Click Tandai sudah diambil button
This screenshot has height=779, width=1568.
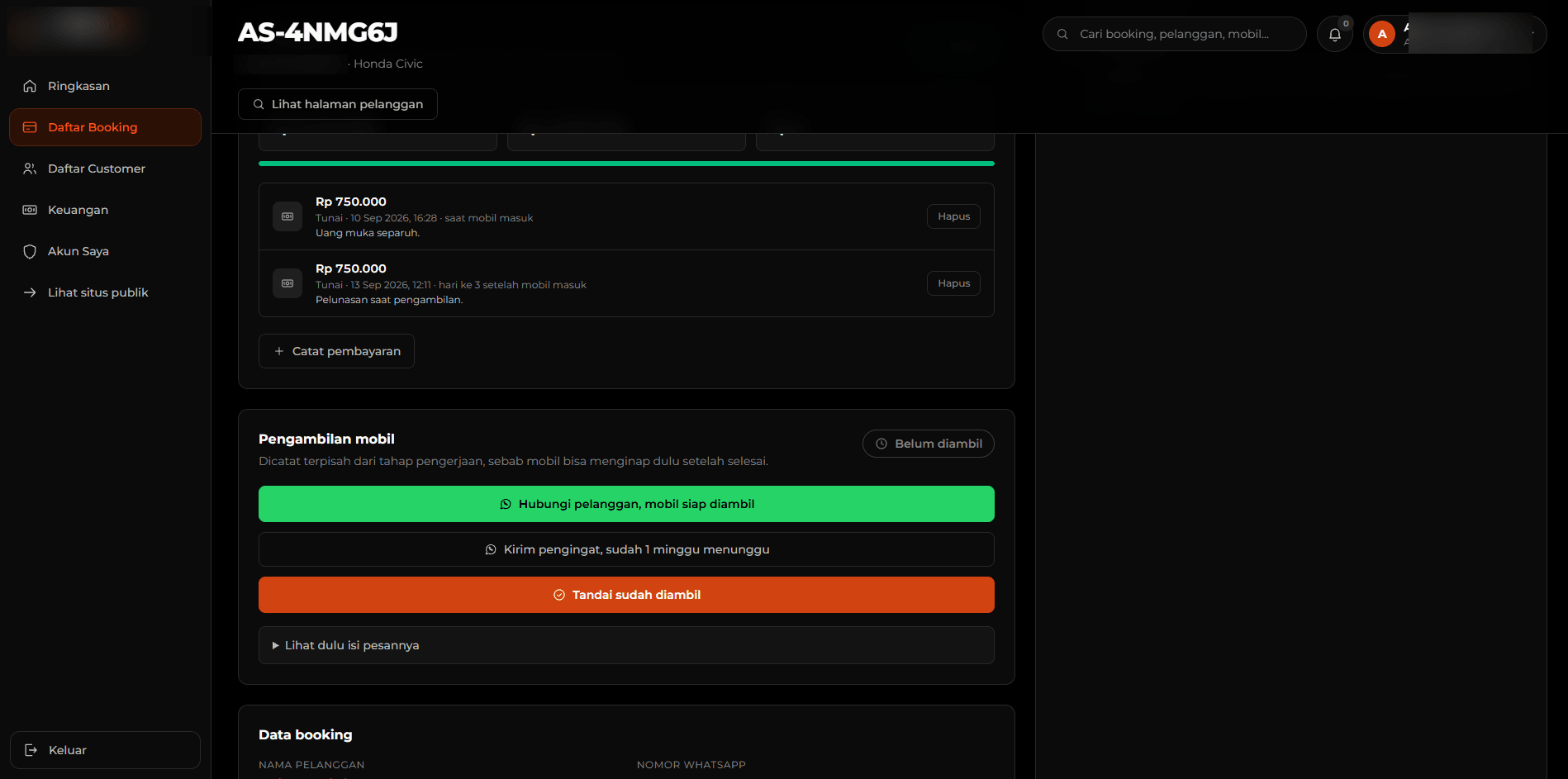point(626,595)
